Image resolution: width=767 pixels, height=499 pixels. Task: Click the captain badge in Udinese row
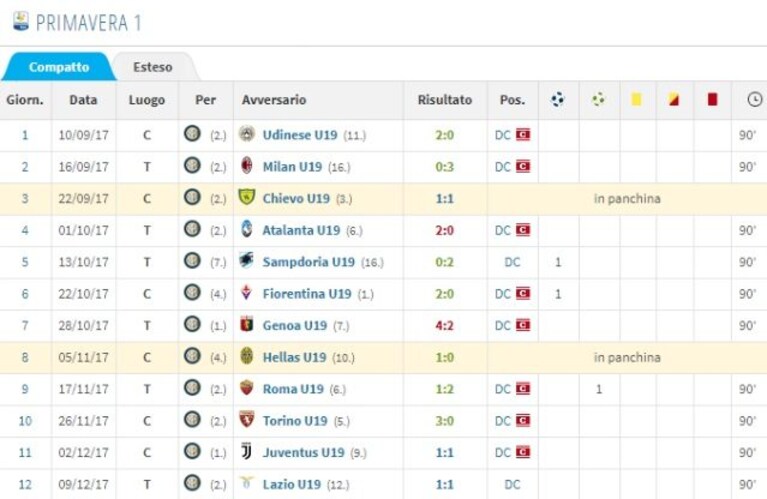523,135
